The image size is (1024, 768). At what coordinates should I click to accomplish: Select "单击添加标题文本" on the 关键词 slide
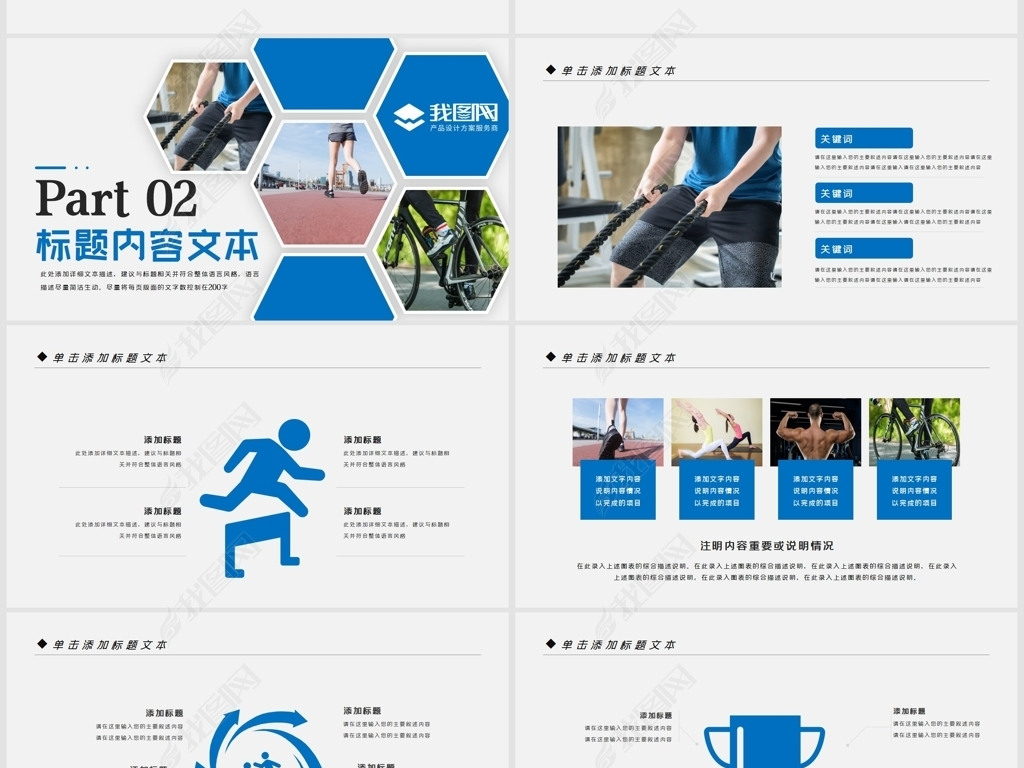pyautogui.click(x=618, y=71)
